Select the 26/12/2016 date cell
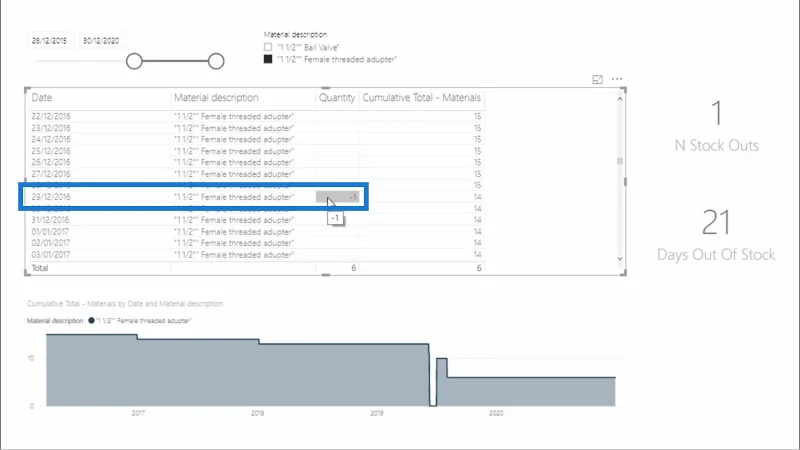Image resolution: width=800 pixels, height=450 pixels. (x=51, y=162)
